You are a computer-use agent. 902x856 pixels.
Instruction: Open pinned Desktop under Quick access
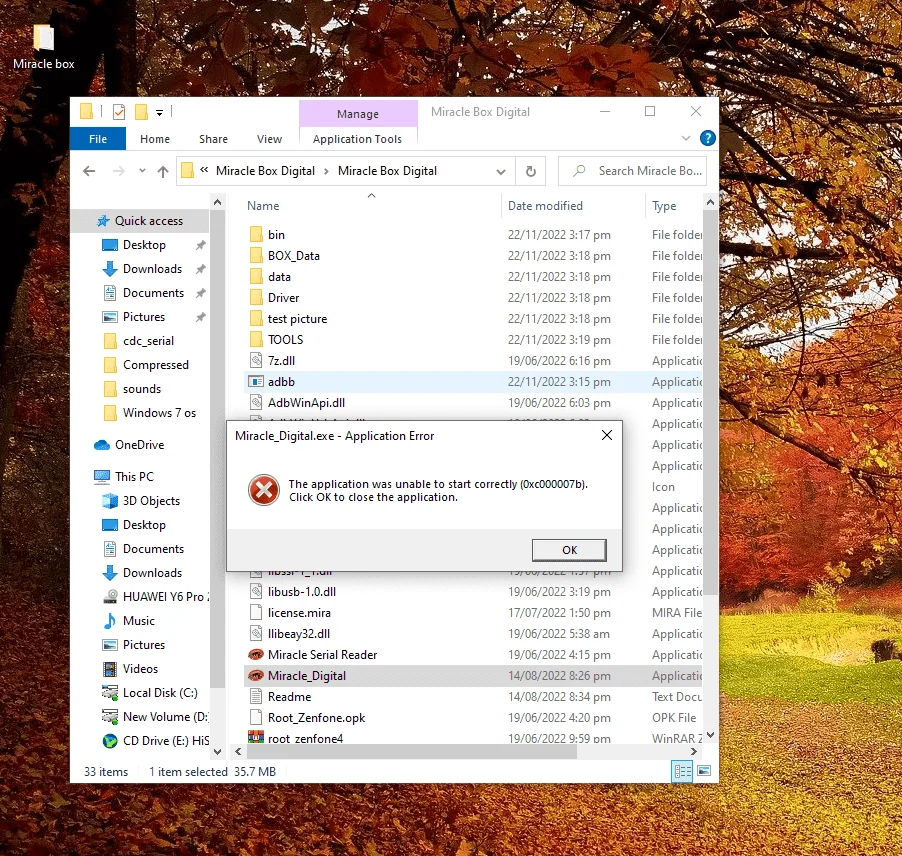pos(144,245)
